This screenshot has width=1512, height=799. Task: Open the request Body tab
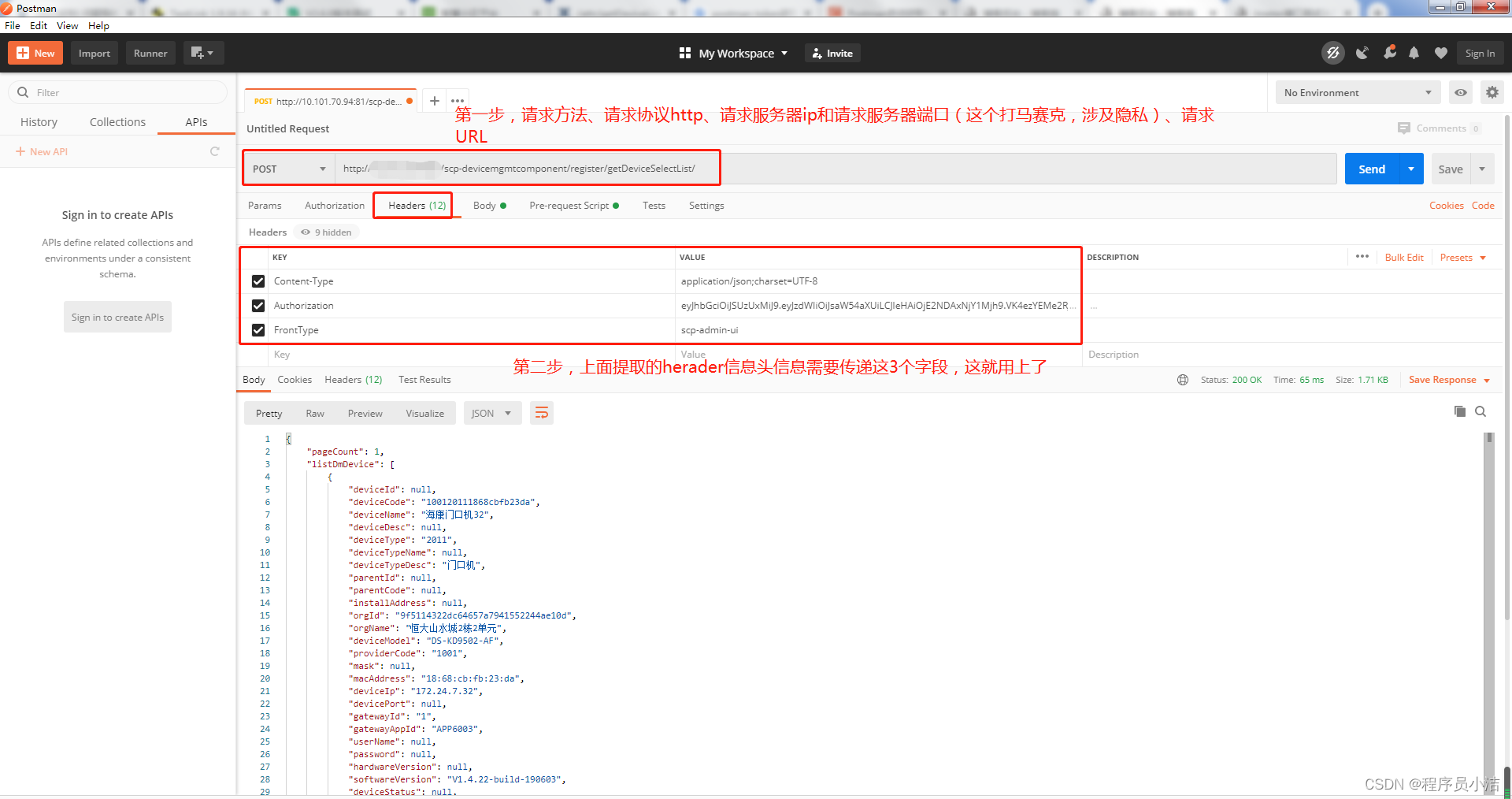tap(489, 206)
